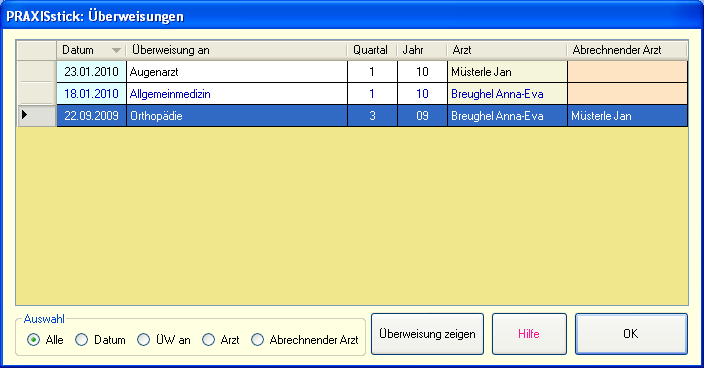This screenshot has width=704, height=368.
Task: Click Quartal value 1 in Augenarzt row
Action: pyautogui.click(x=372, y=72)
